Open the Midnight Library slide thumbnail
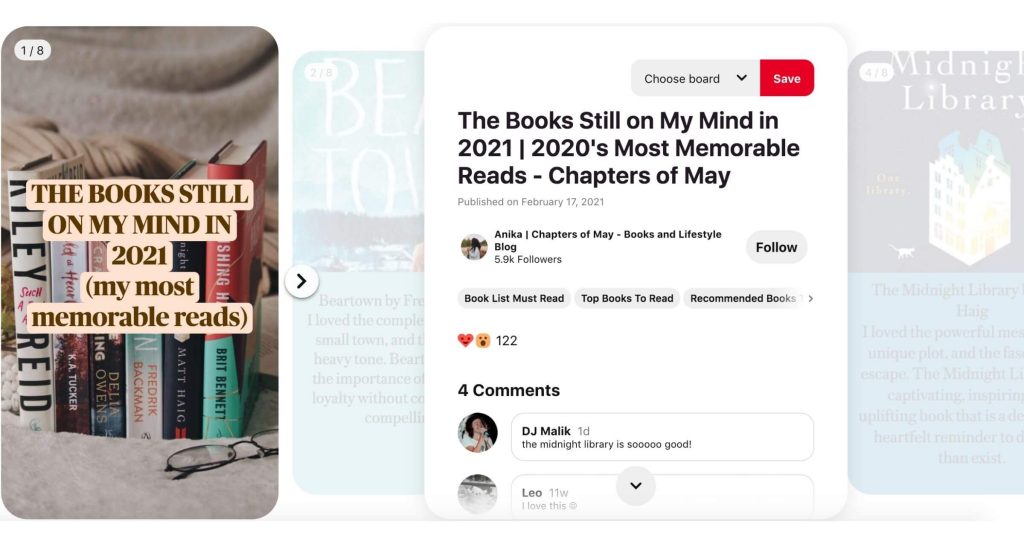 click(936, 272)
